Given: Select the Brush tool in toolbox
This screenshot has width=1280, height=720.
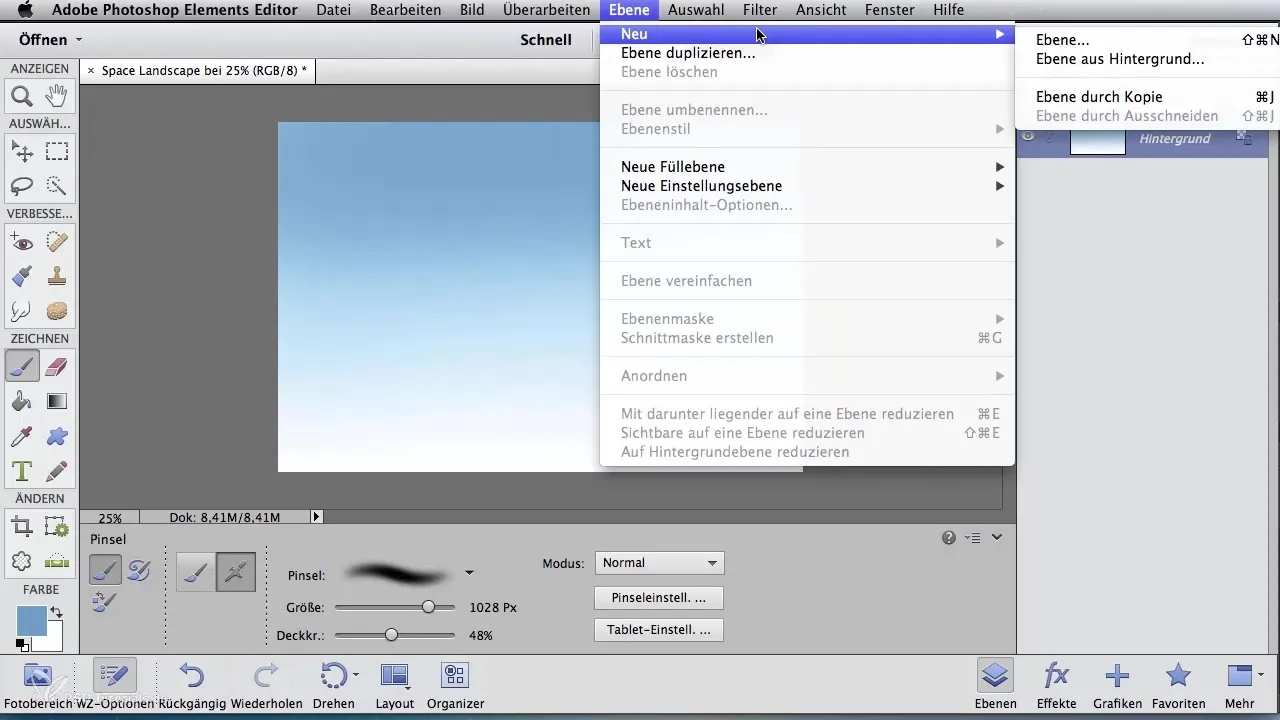Looking at the screenshot, I should point(22,367).
